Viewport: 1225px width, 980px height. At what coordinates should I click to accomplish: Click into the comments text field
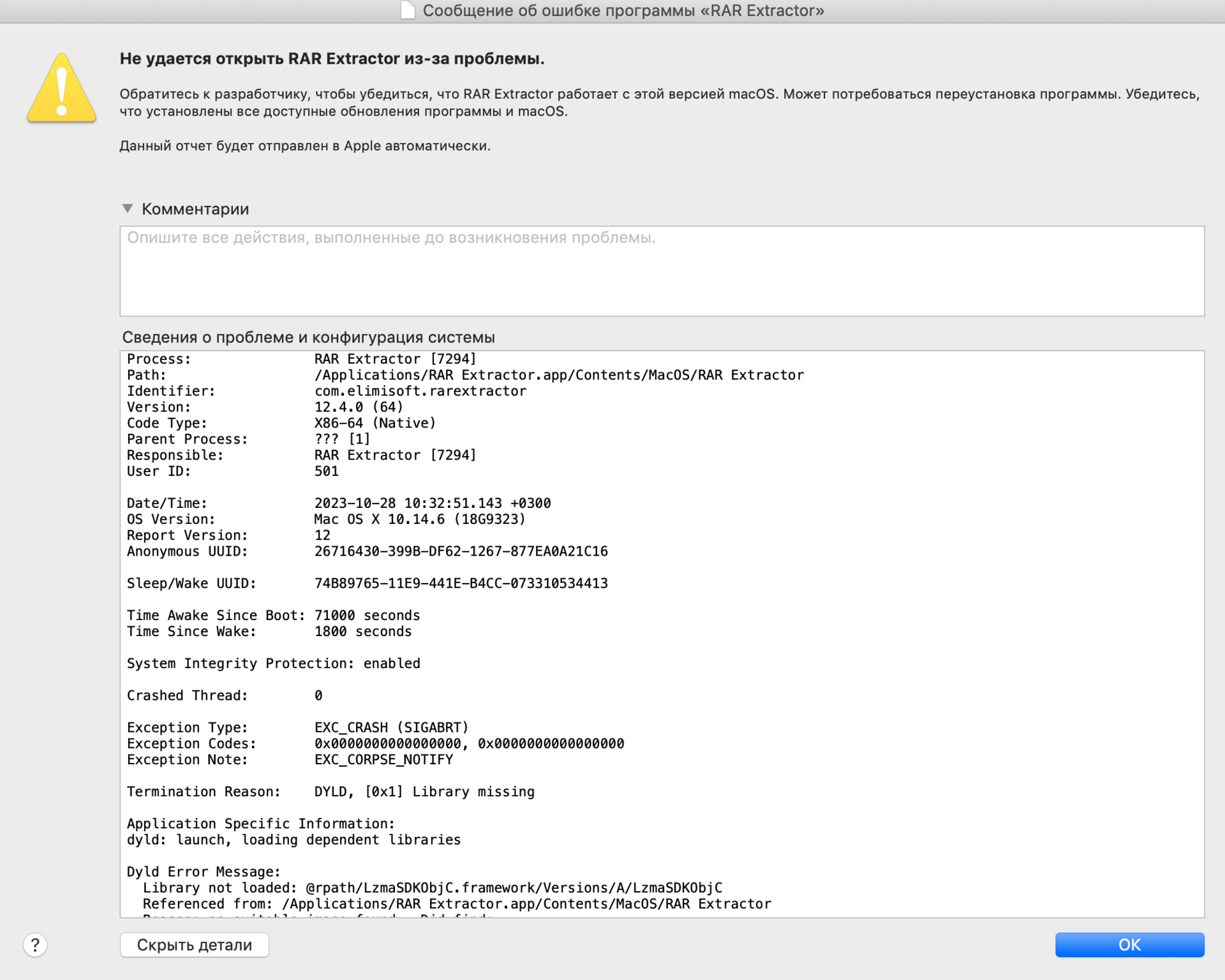click(662, 271)
